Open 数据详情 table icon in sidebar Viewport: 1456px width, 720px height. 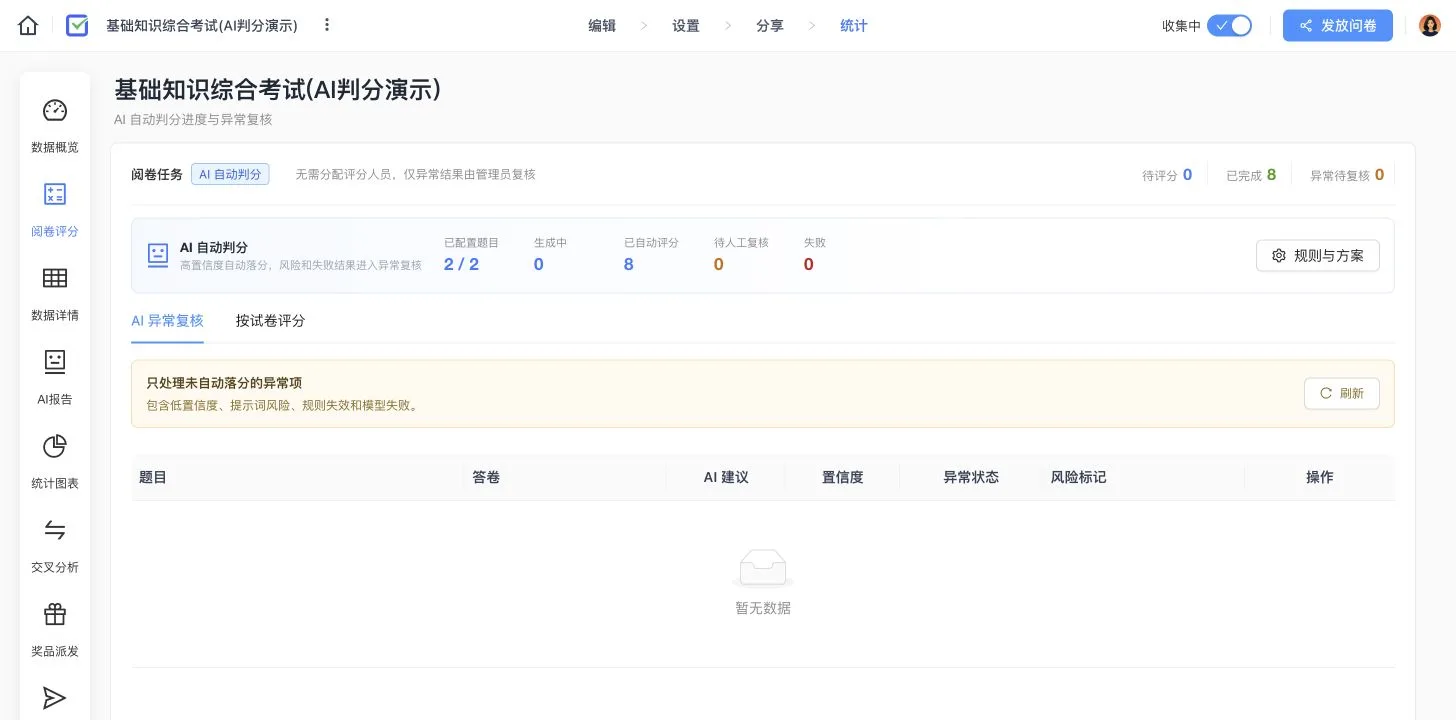tap(55, 278)
